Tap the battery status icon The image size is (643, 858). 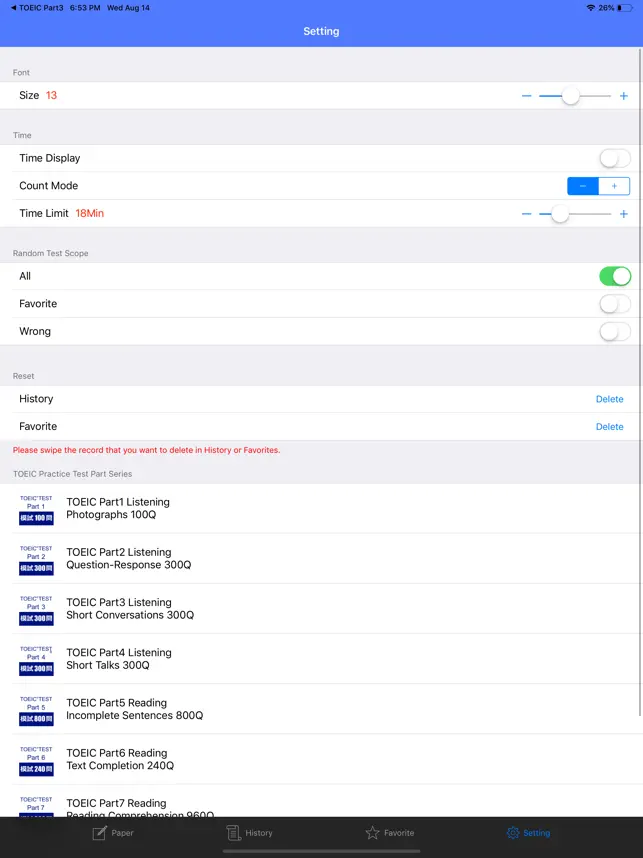click(x=625, y=8)
